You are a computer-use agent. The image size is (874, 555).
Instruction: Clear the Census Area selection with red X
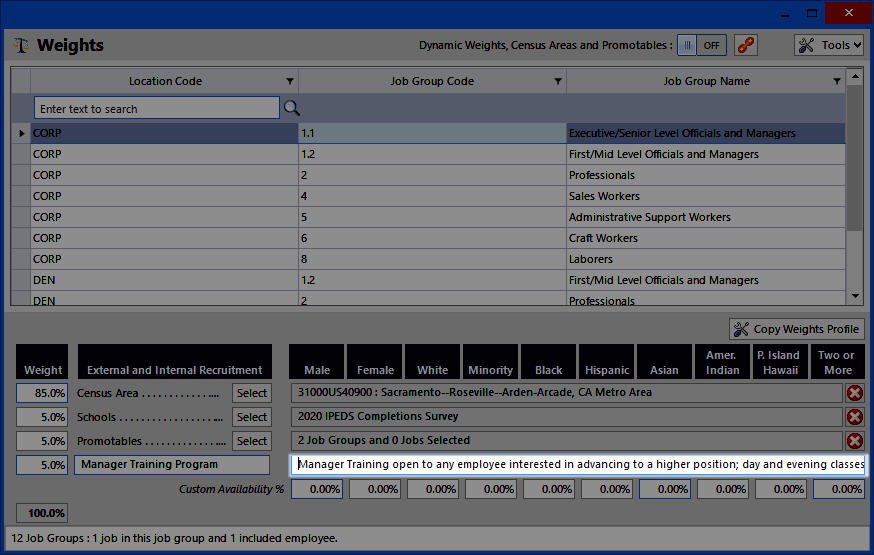click(x=855, y=393)
